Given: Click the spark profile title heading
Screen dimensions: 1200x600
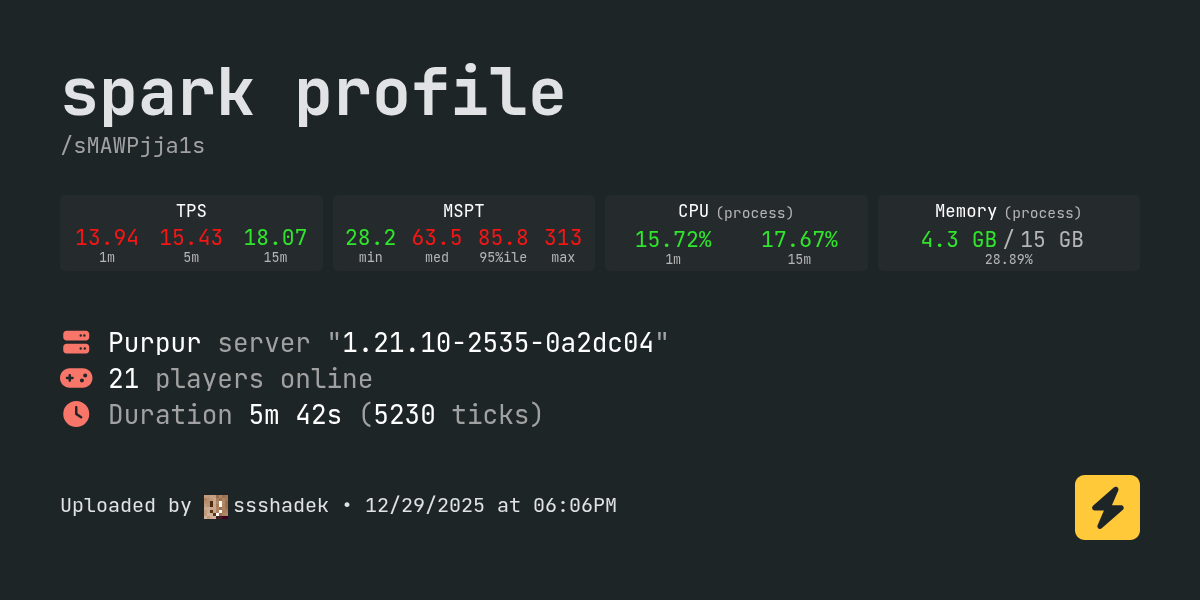Looking at the screenshot, I should pos(313,94).
